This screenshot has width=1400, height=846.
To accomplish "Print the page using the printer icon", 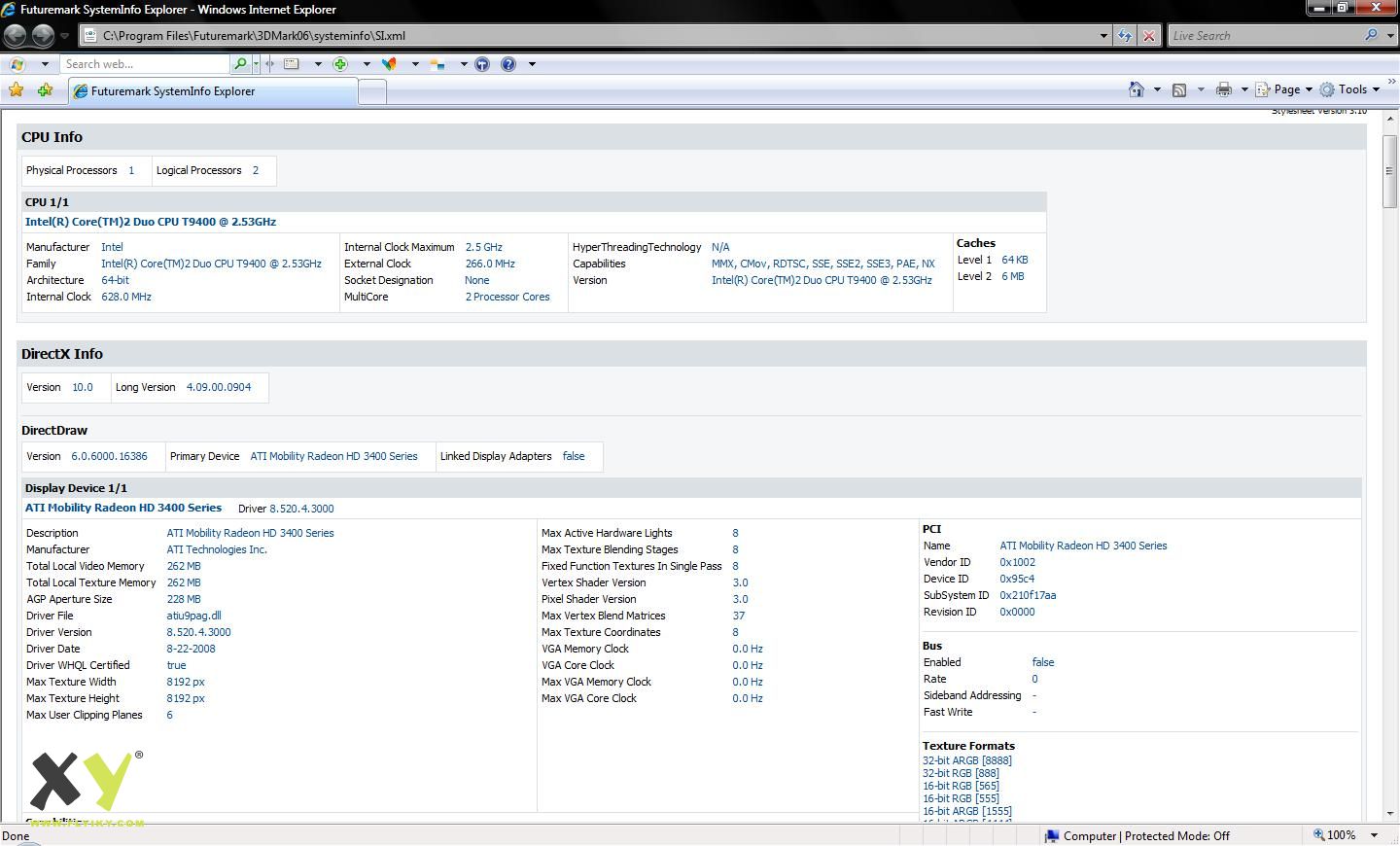I will (x=1224, y=89).
